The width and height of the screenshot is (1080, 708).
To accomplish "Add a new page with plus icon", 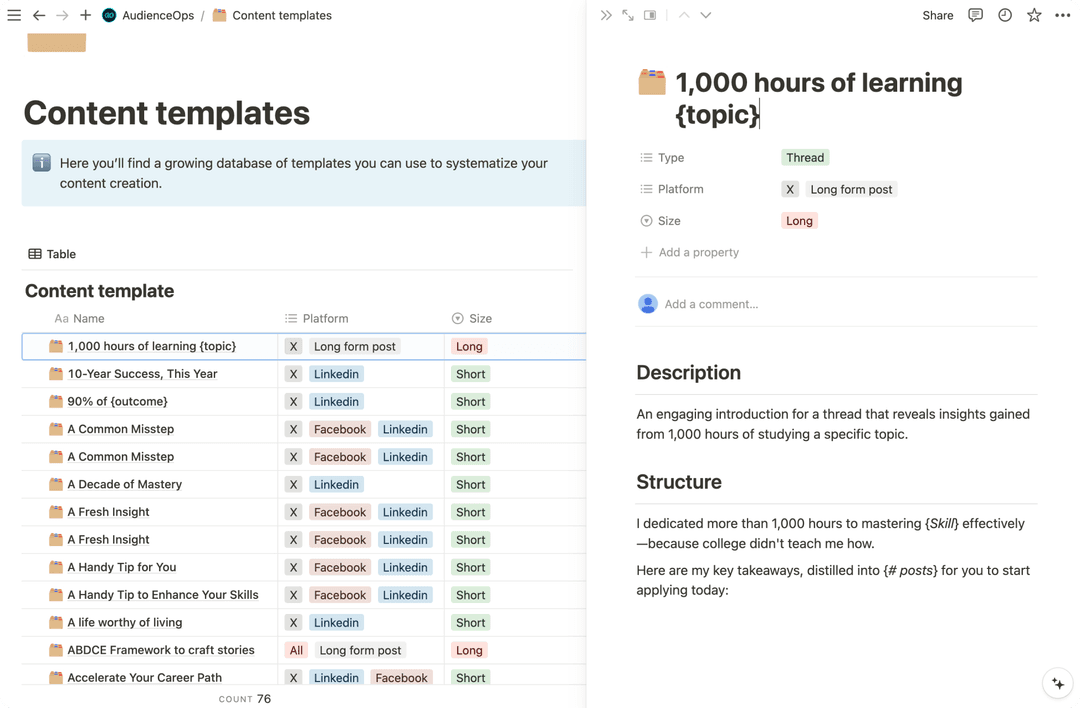I will click(85, 16).
